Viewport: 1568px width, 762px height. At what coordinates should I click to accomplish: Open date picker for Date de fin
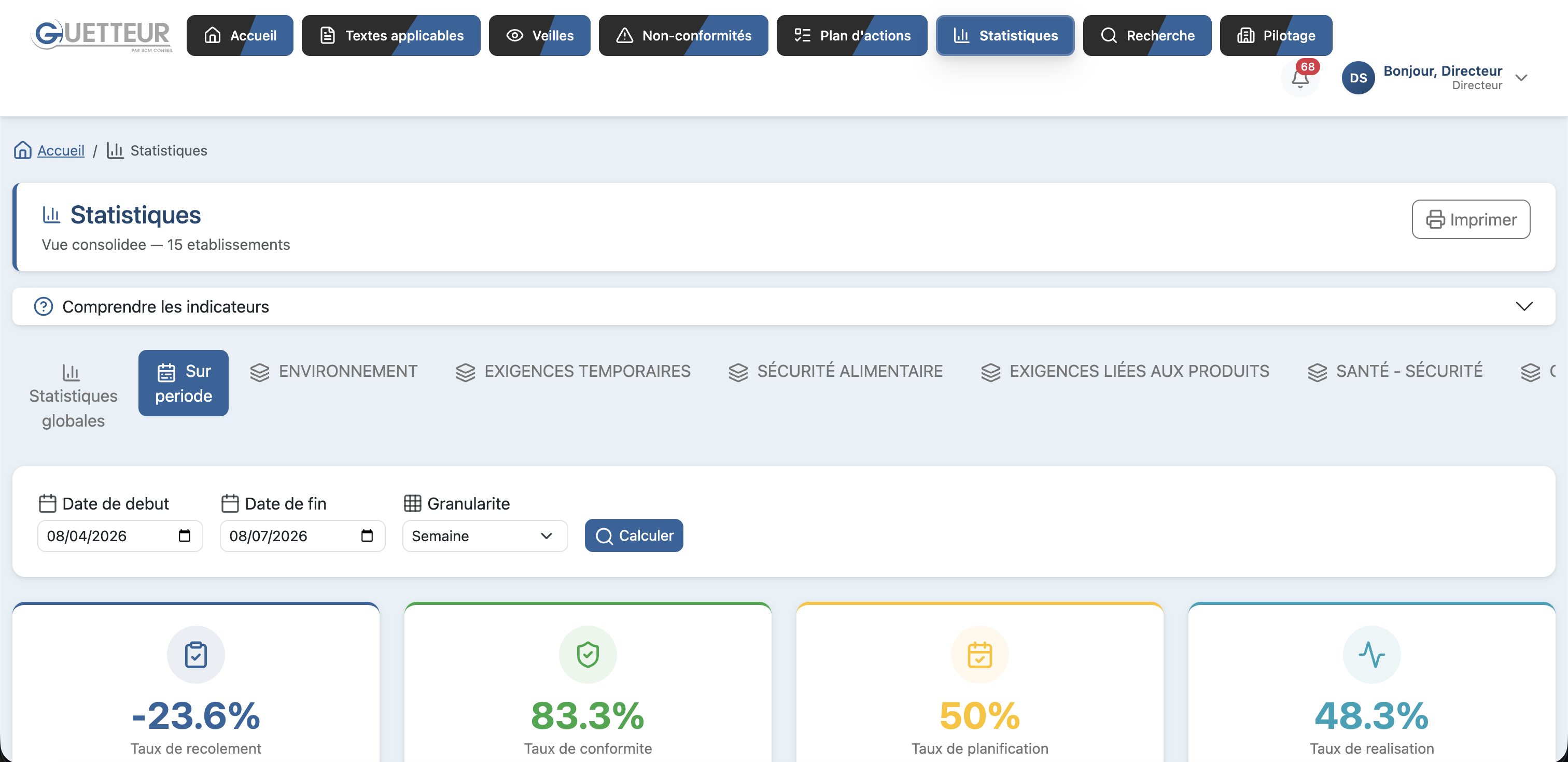tap(367, 535)
